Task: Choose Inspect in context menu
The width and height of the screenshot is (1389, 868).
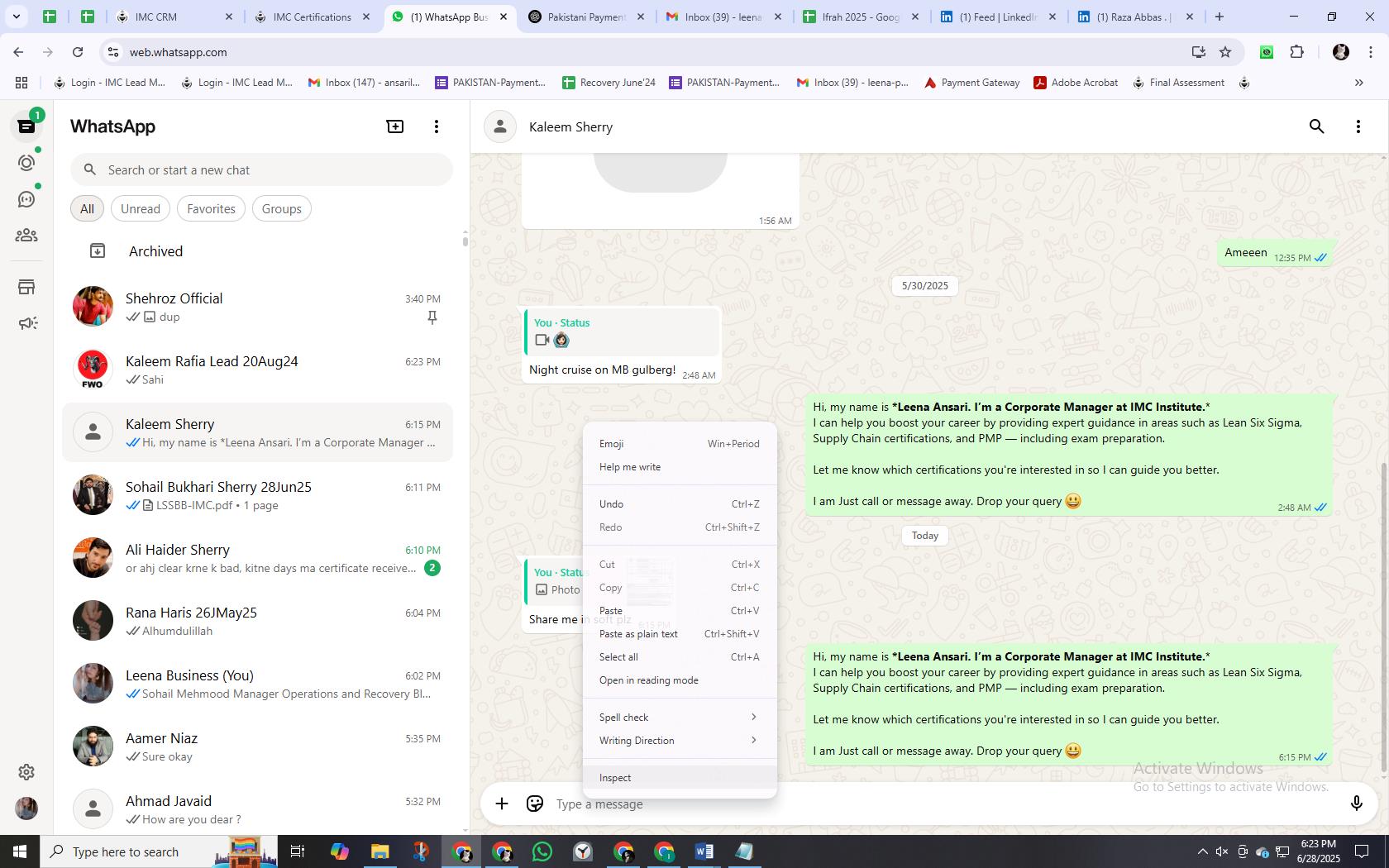Action: [x=680, y=778]
